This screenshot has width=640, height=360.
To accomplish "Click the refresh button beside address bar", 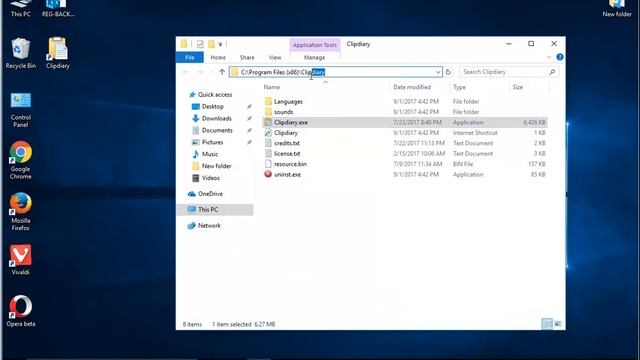I will coord(448,72).
